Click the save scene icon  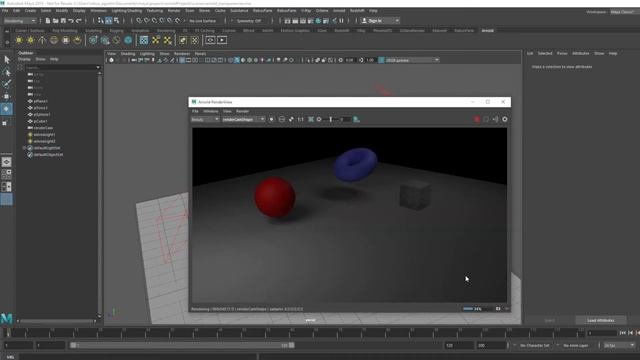point(63,21)
